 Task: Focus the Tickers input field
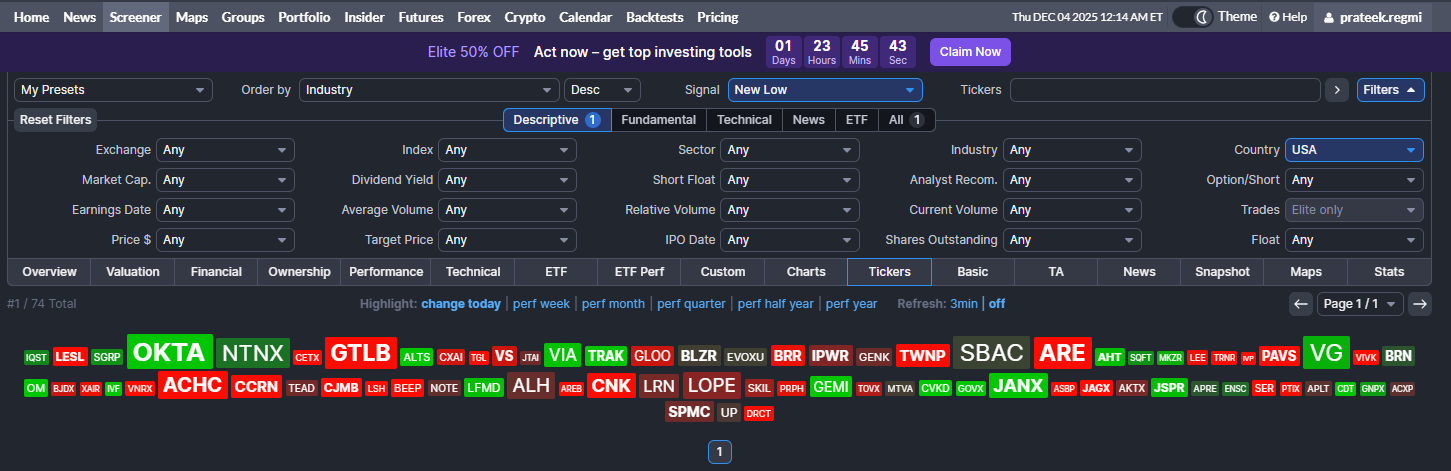pos(1165,90)
